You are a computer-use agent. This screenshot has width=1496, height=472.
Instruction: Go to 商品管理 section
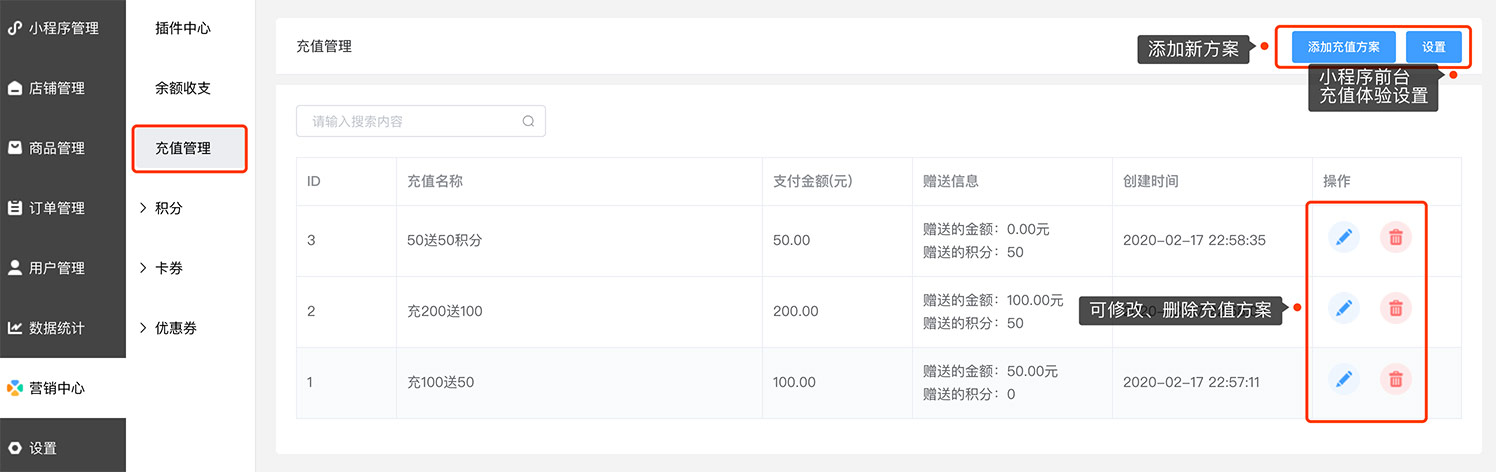[x=63, y=148]
